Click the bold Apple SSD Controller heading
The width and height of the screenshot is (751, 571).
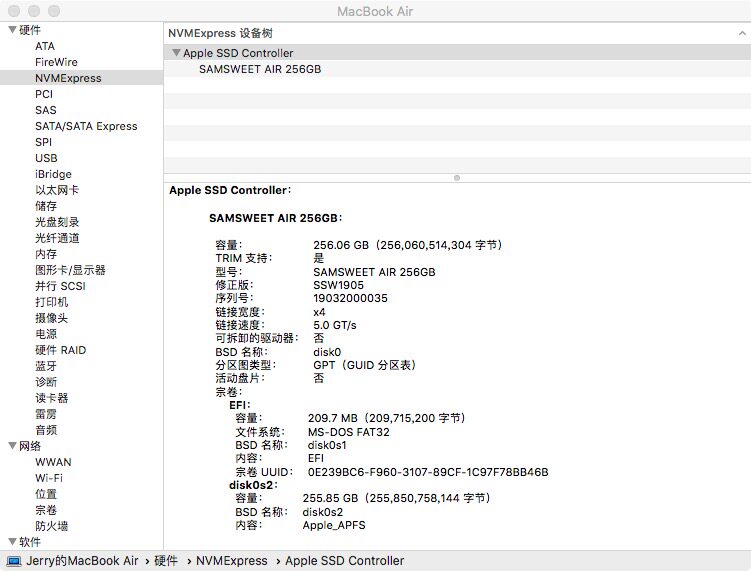click(230, 190)
